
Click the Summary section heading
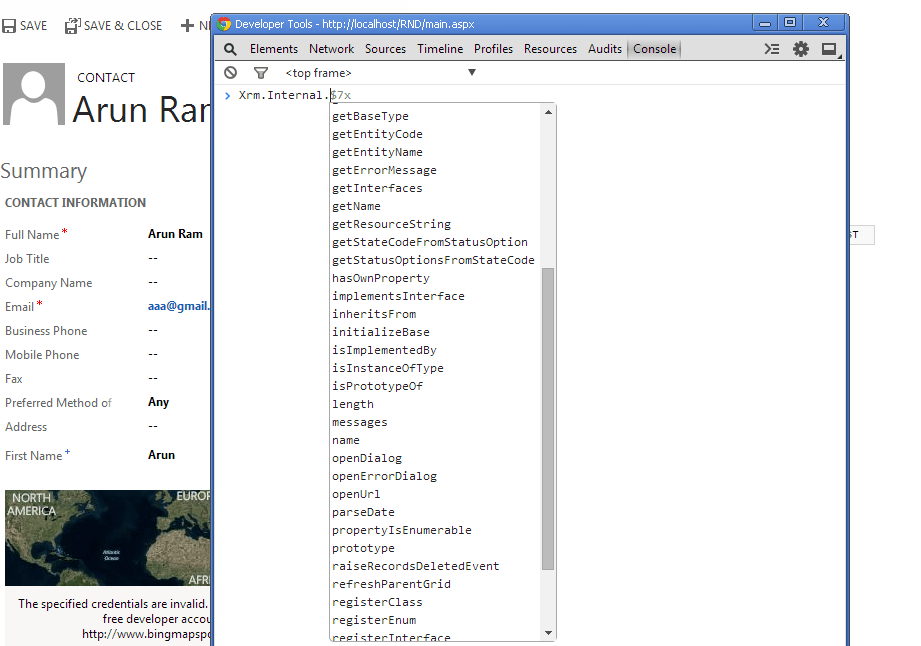[43, 171]
